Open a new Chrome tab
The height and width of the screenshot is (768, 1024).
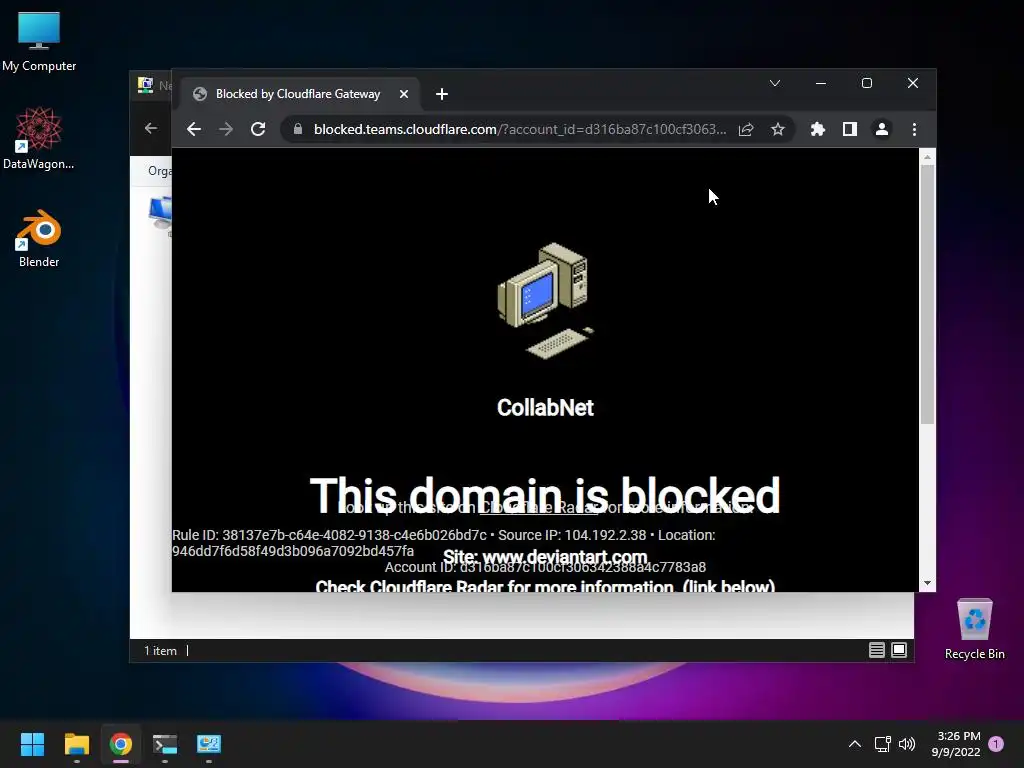pos(441,94)
